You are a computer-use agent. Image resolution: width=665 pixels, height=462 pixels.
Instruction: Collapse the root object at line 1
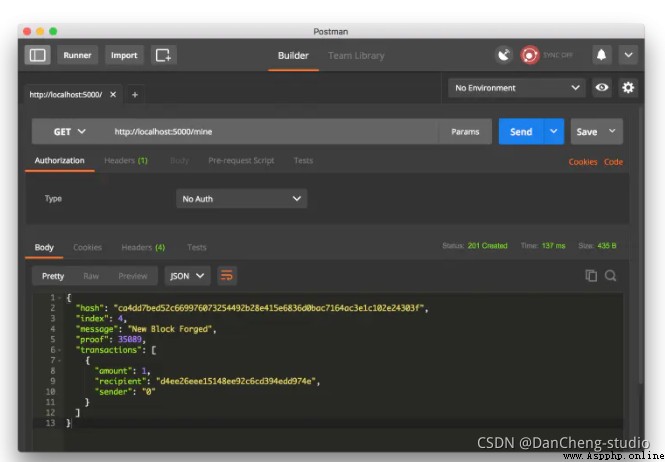pos(60,298)
